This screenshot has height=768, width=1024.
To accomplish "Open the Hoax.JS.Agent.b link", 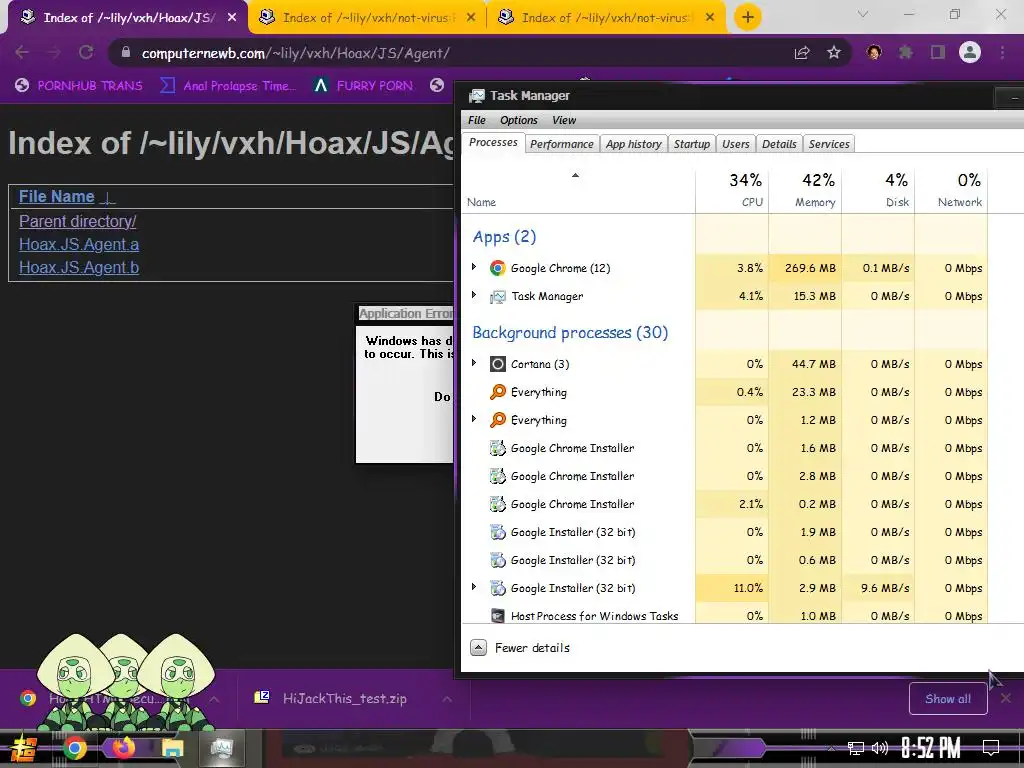I will click(79, 267).
